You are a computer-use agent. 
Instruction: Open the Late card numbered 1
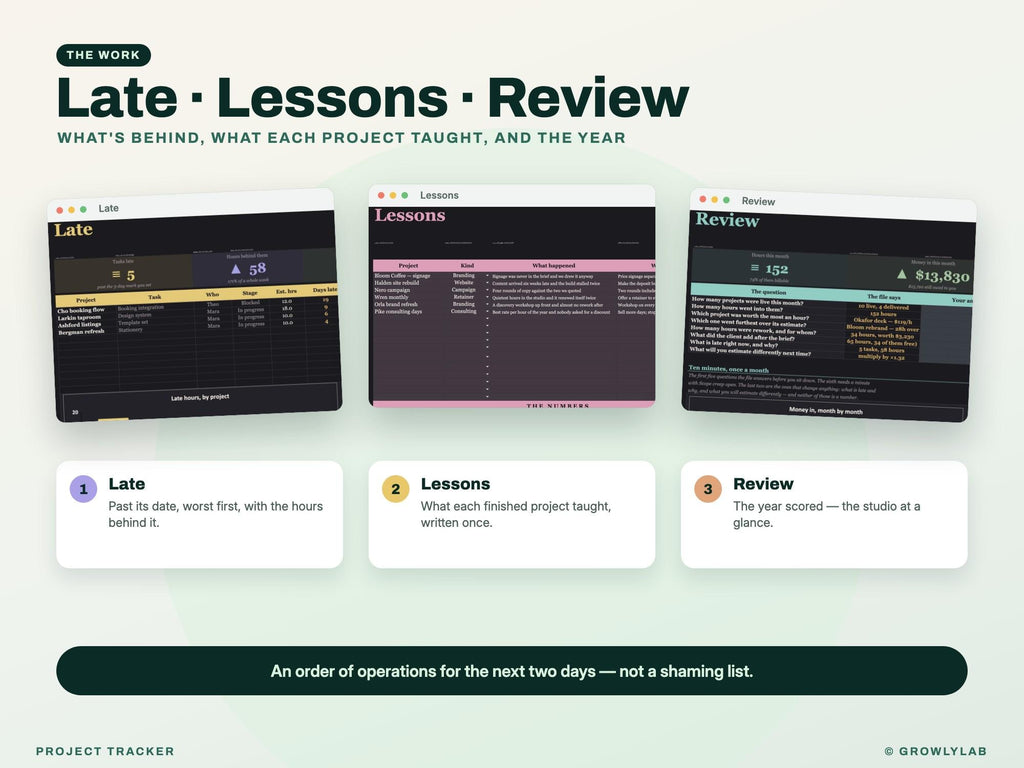[x=200, y=515]
